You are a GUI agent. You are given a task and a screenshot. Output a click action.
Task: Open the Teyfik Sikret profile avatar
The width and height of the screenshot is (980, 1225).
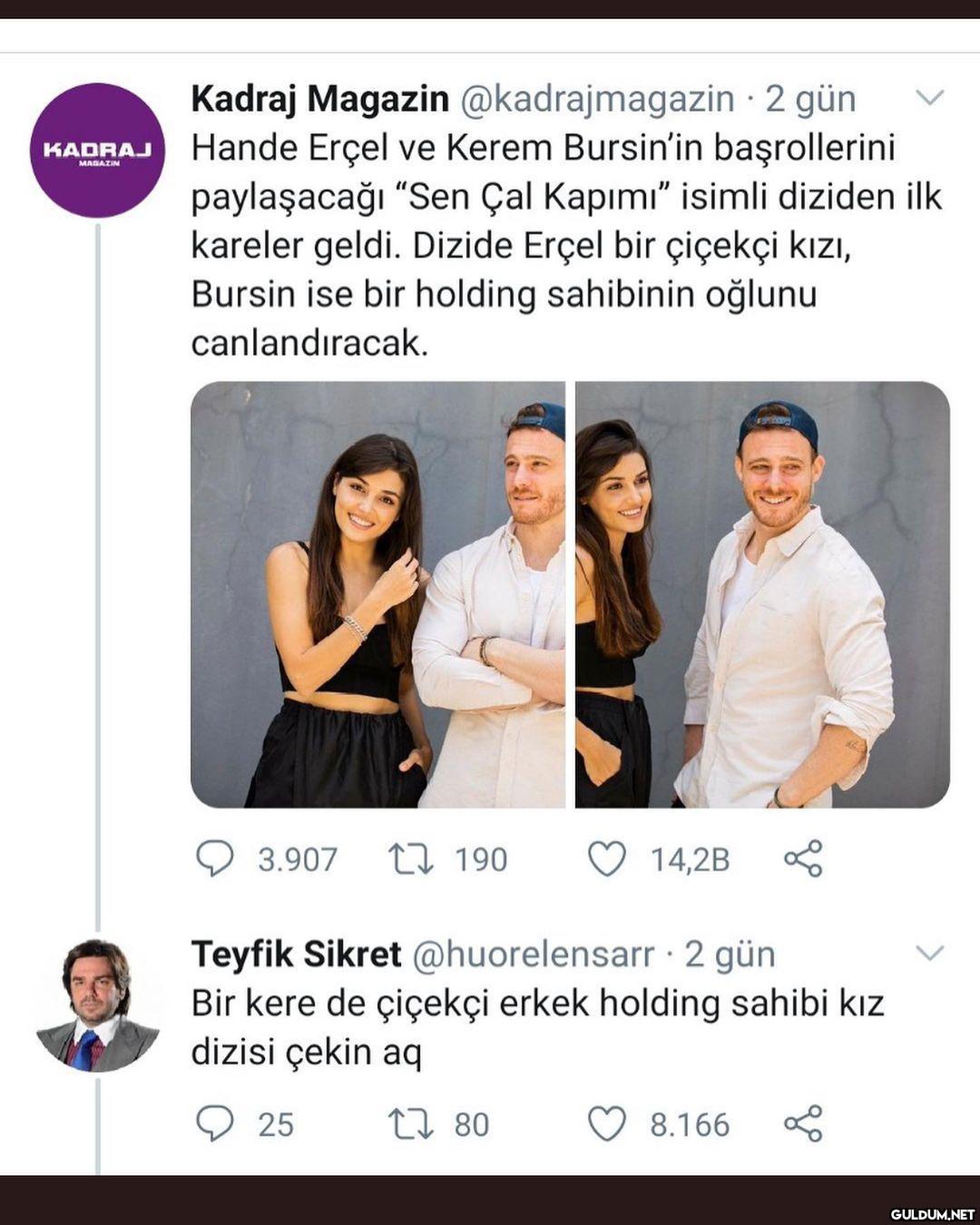coord(98,1005)
